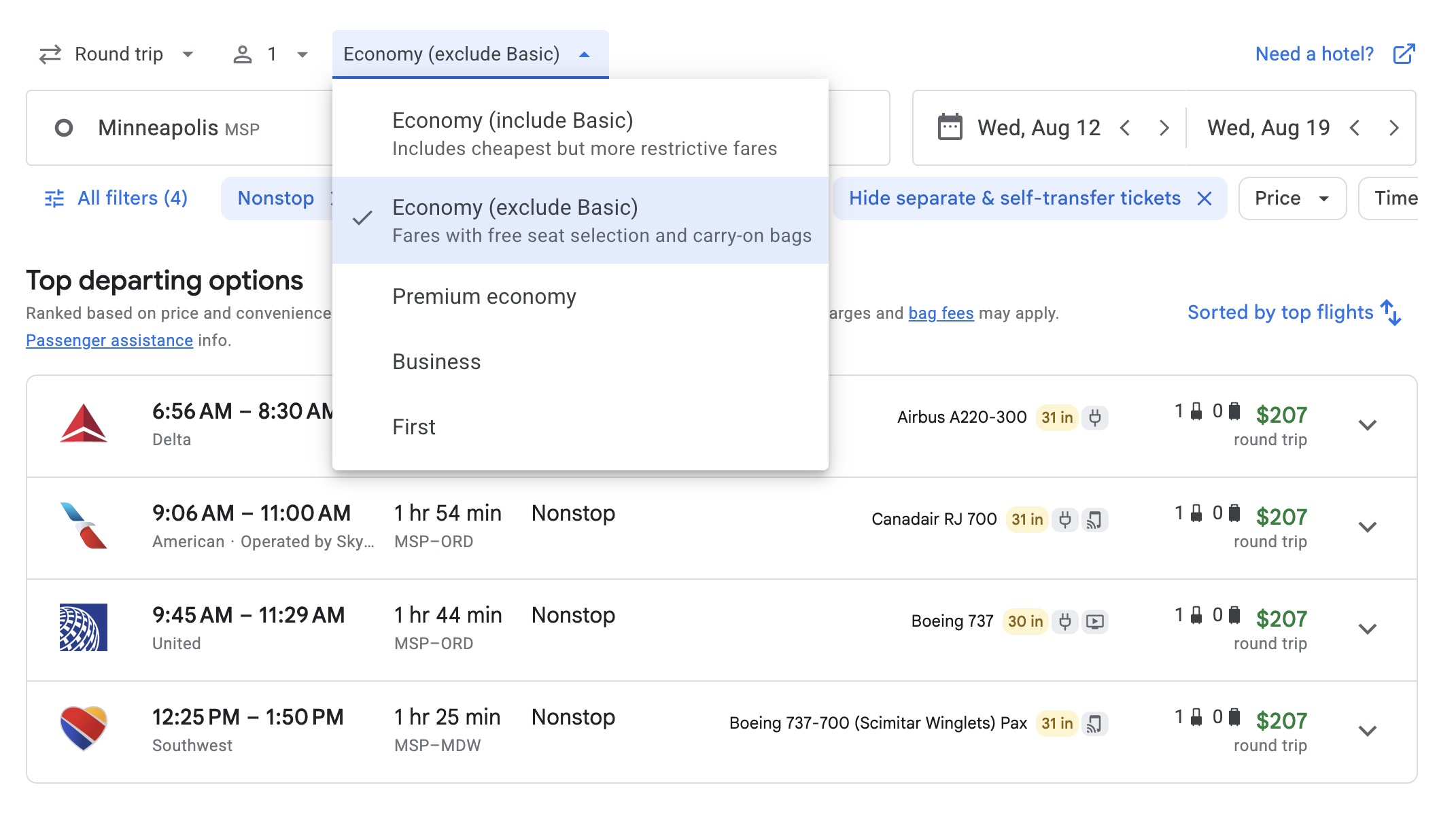Expand the Delta flight details
The height and width of the screenshot is (817, 1456).
point(1367,425)
